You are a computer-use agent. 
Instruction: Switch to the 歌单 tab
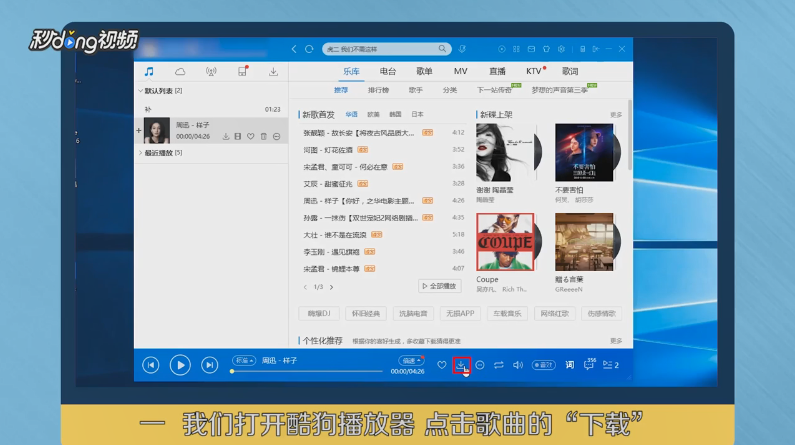[424, 71]
